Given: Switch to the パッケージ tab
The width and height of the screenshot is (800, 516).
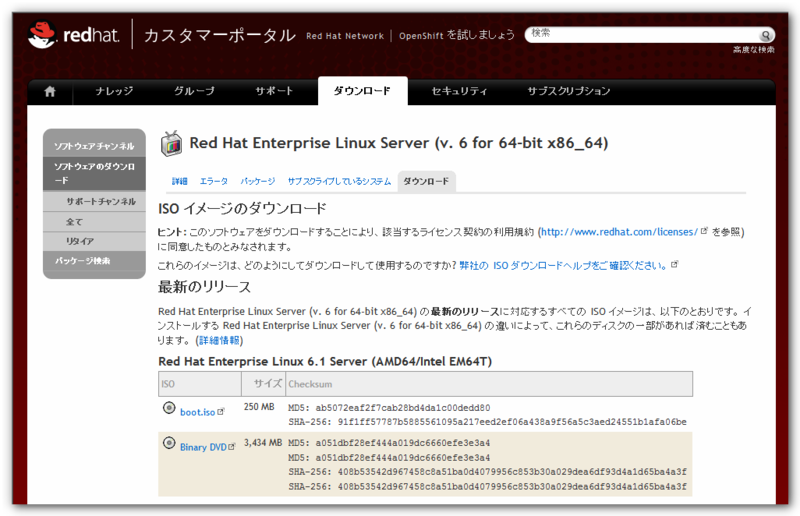Looking at the screenshot, I should coord(258,181).
